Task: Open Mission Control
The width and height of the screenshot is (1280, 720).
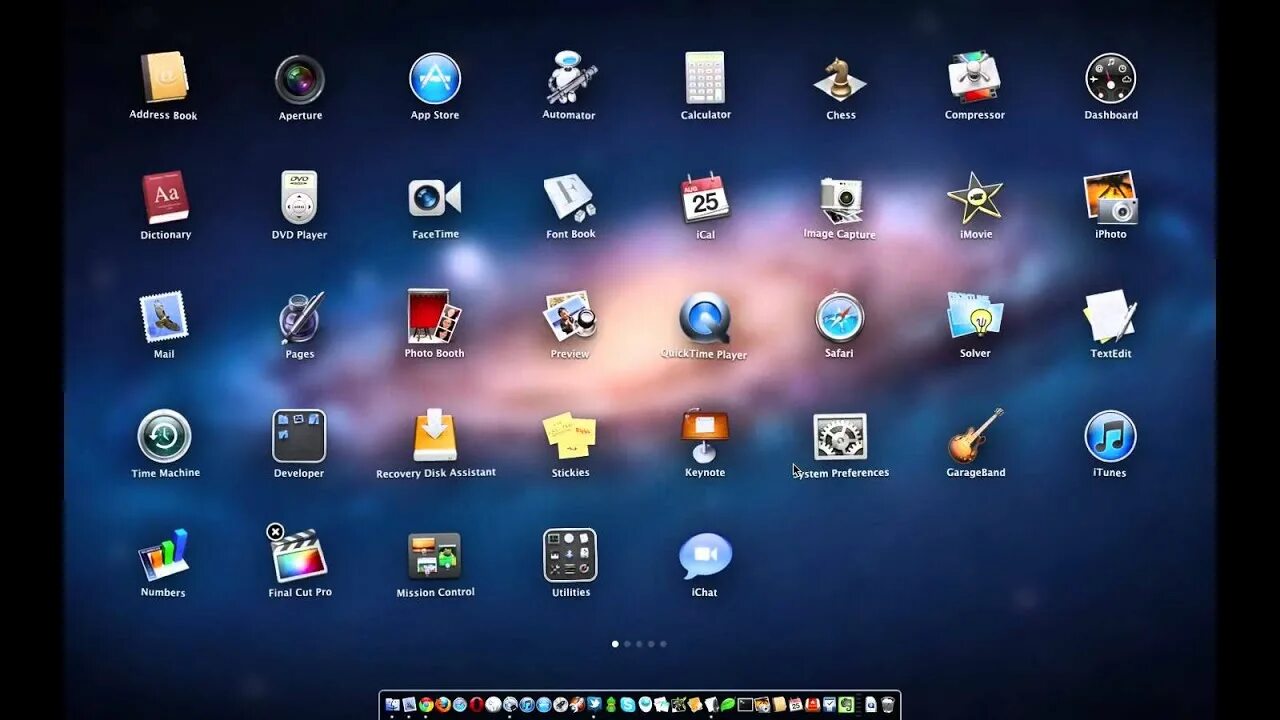Action: 435,556
